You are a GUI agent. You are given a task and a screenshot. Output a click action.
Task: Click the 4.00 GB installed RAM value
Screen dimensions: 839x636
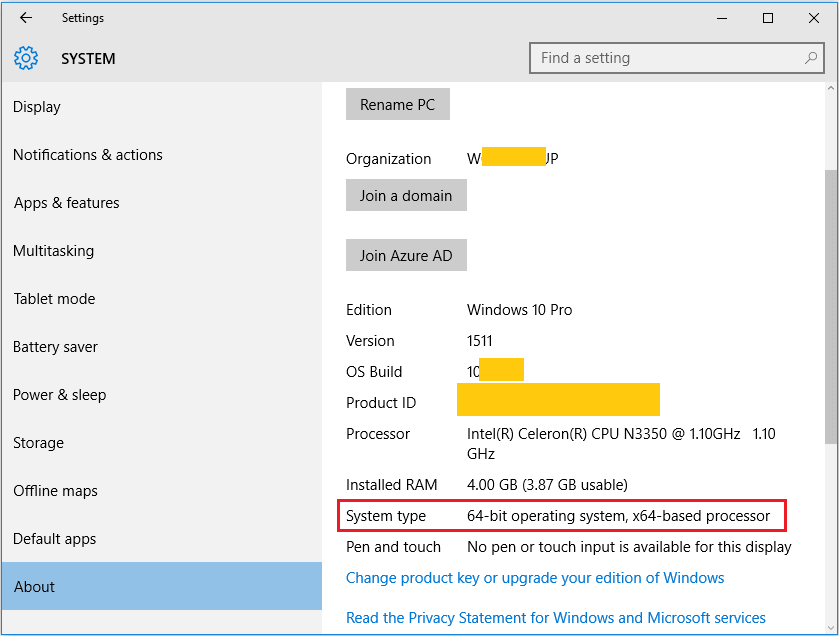click(x=547, y=485)
